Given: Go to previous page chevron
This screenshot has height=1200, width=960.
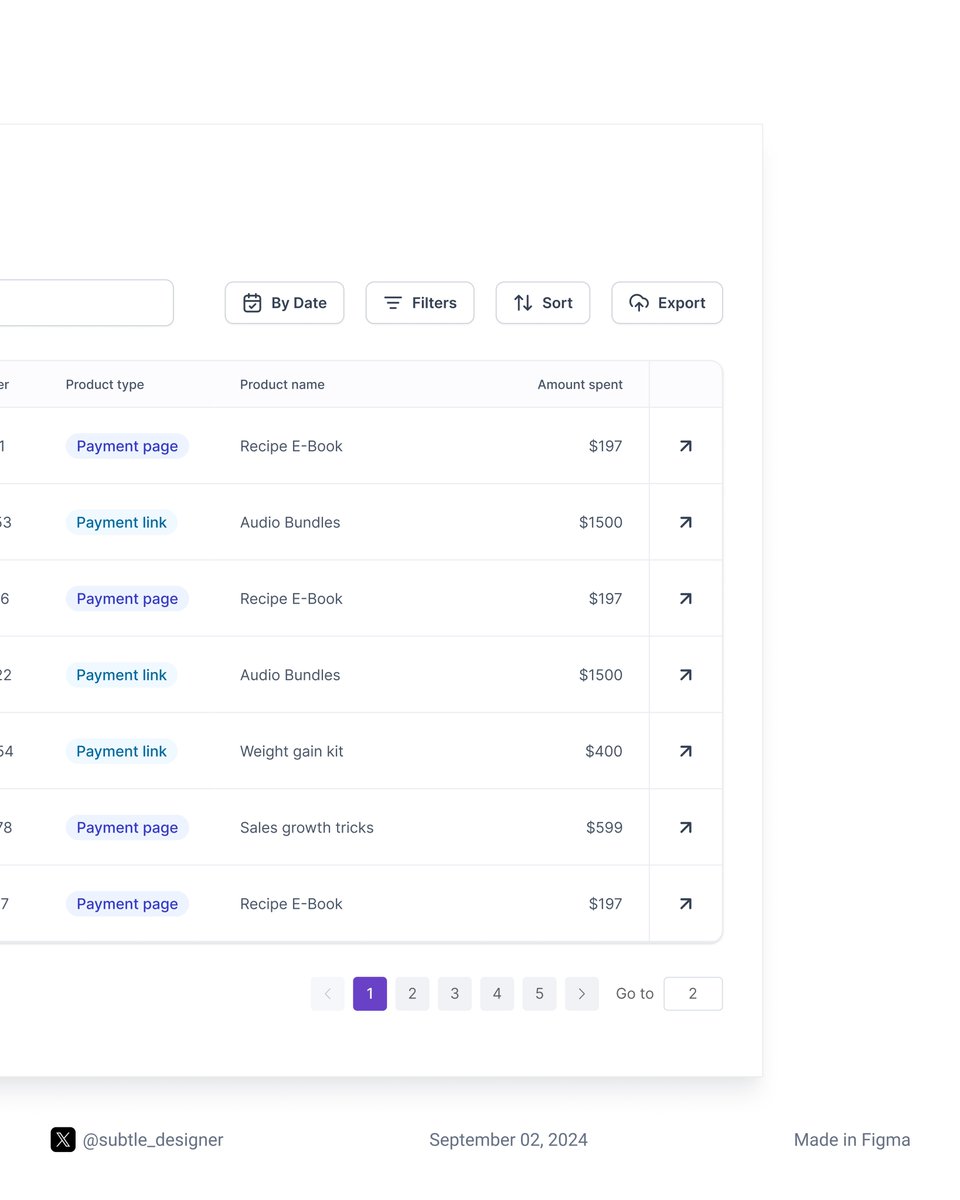Looking at the screenshot, I should point(328,994).
